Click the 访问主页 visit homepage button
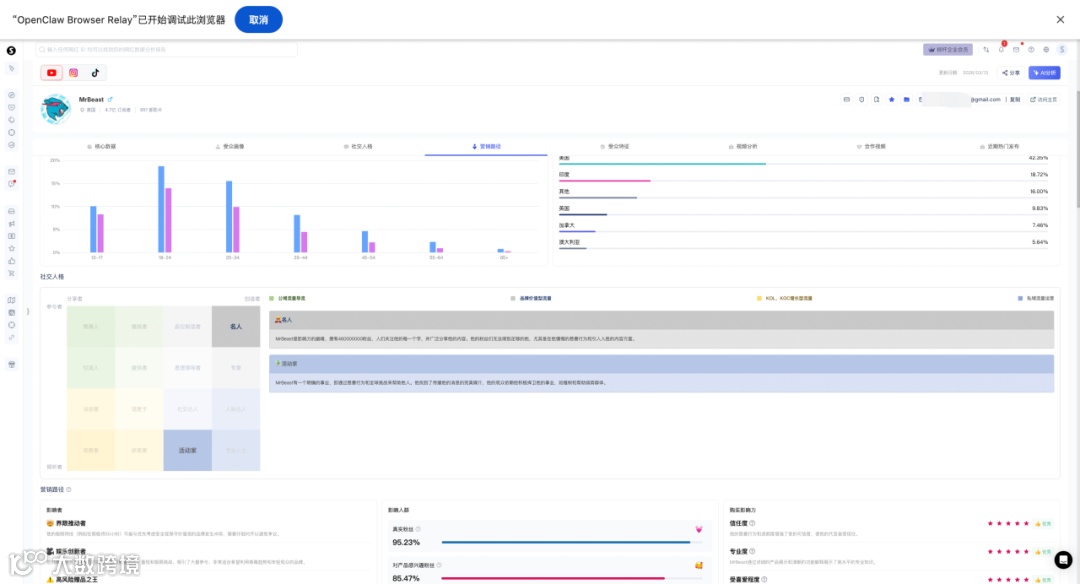Viewport: 1080px width, 584px height. click(x=1043, y=99)
